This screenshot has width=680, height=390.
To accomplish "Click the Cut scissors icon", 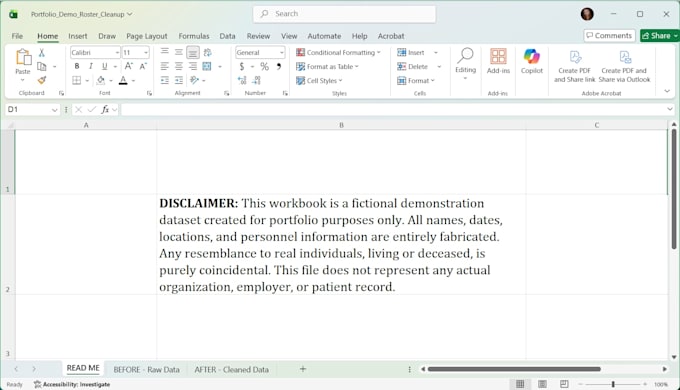I will 42,52.
